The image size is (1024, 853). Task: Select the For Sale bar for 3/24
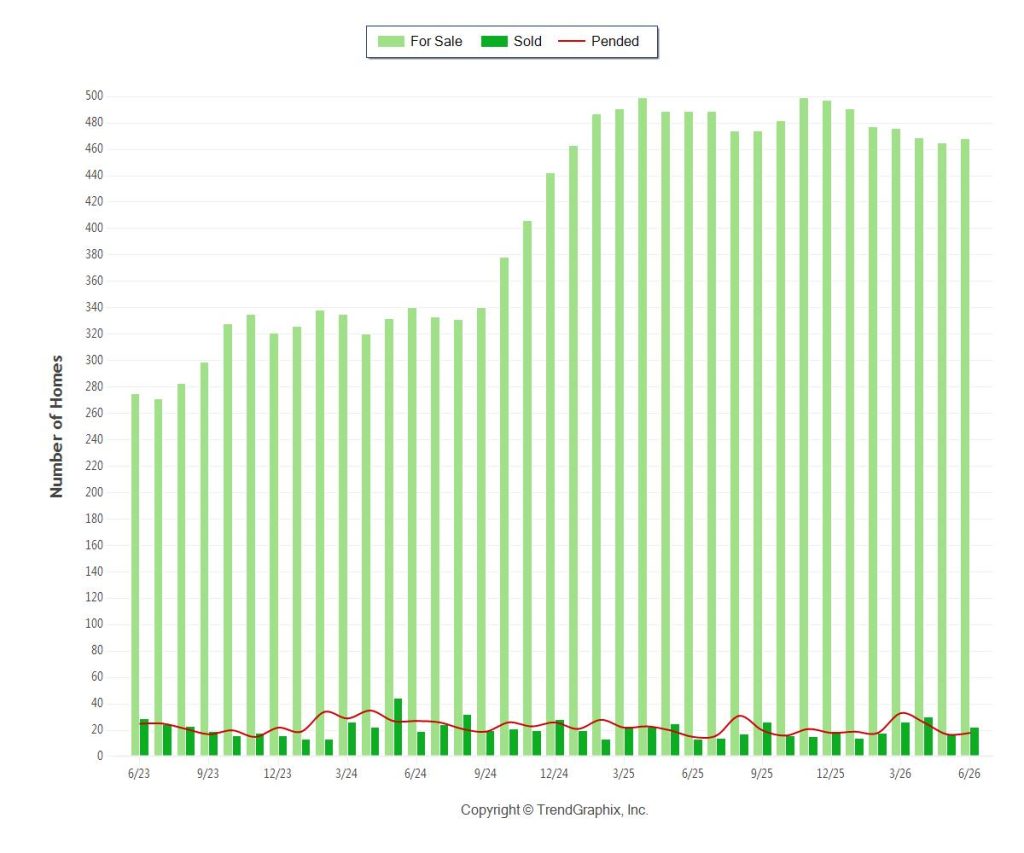(343, 535)
